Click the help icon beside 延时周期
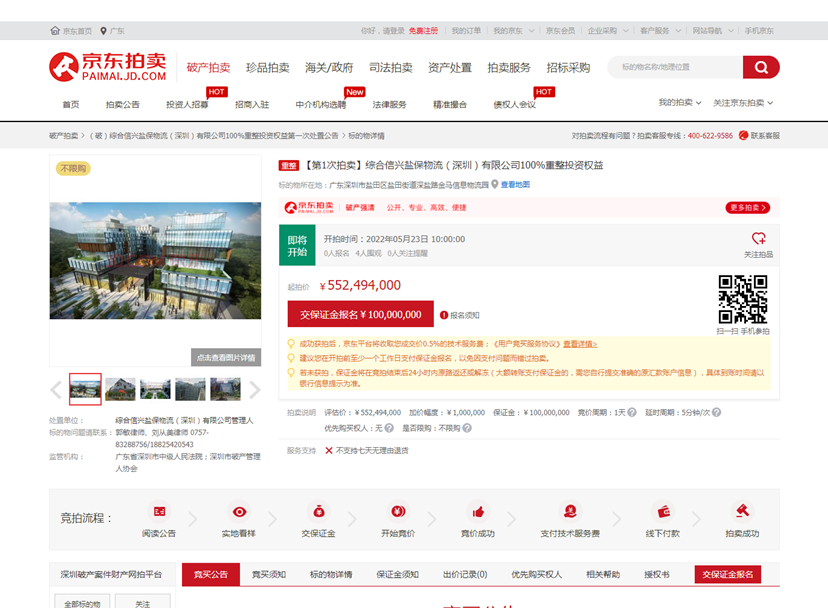 pyautogui.click(x=717, y=413)
